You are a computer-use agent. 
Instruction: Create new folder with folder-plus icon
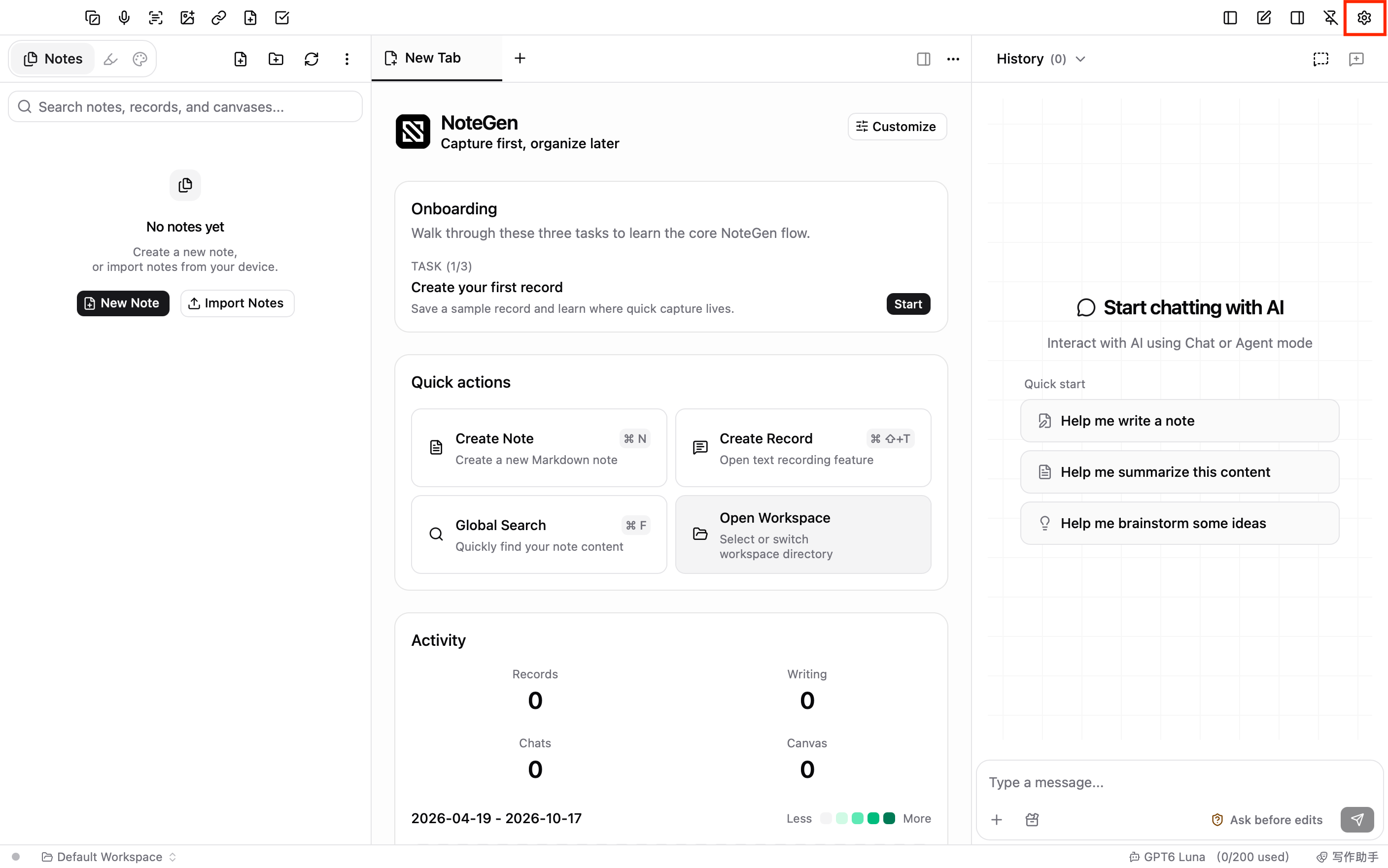tap(276, 59)
